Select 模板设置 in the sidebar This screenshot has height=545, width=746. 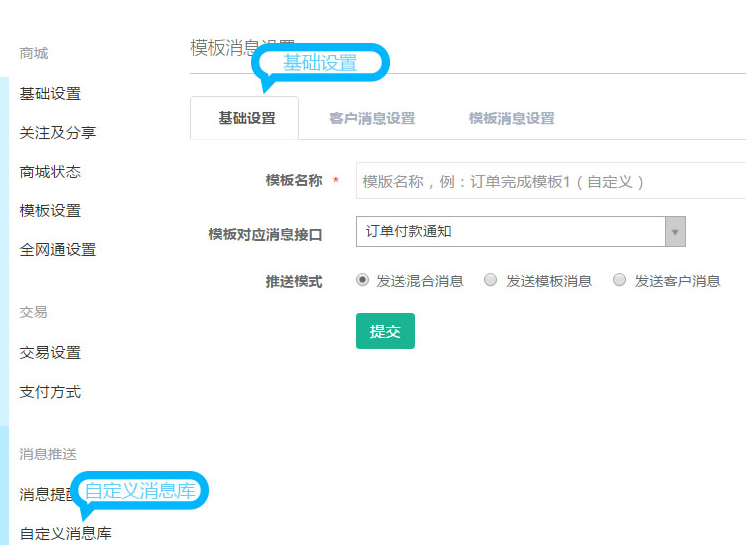50,211
